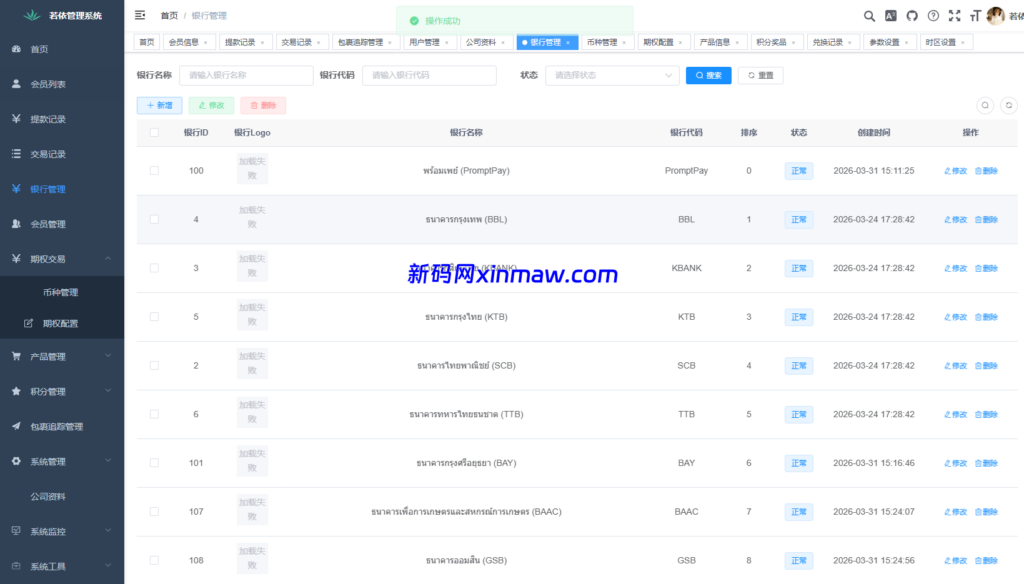
Task: Click the 积分管理 star icon in sidebar
Action: 16,391
